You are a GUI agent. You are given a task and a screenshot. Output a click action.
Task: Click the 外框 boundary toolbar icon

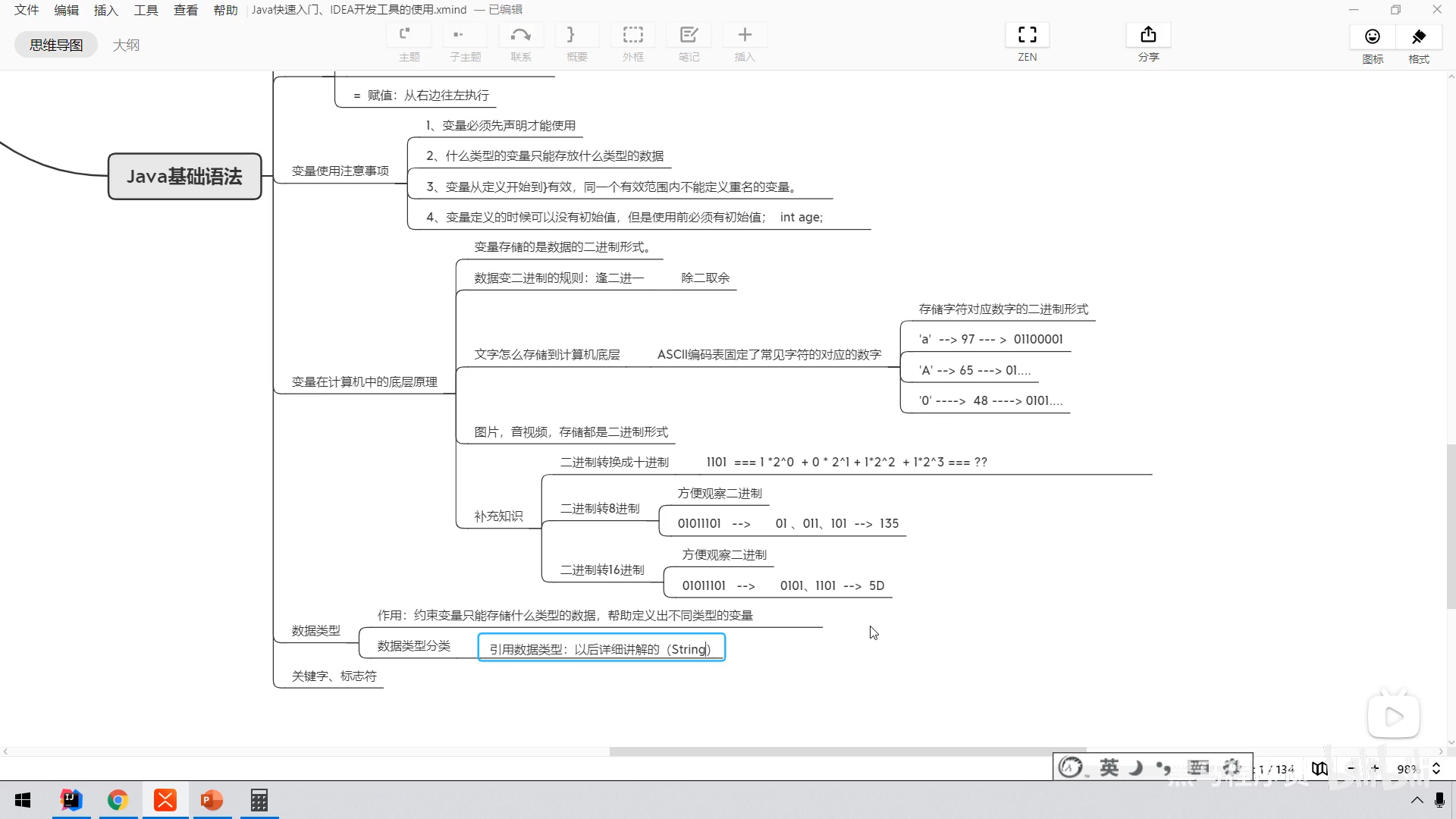(x=632, y=36)
